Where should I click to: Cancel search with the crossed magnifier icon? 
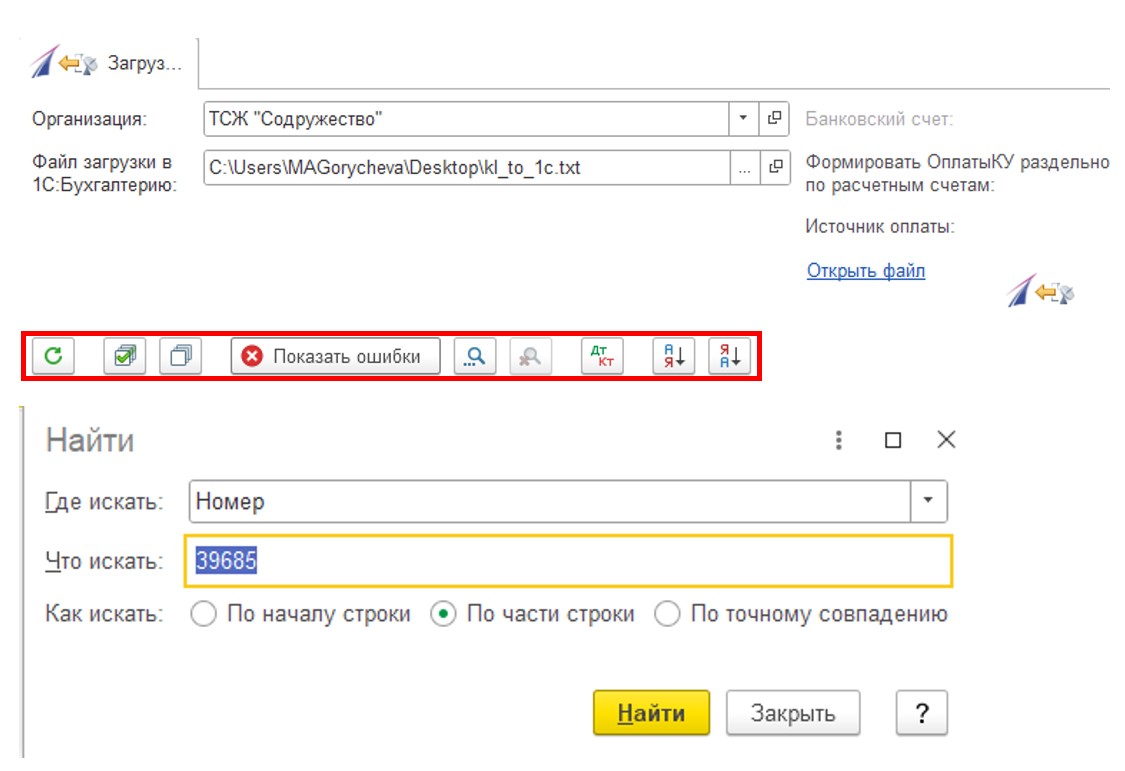[530, 356]
